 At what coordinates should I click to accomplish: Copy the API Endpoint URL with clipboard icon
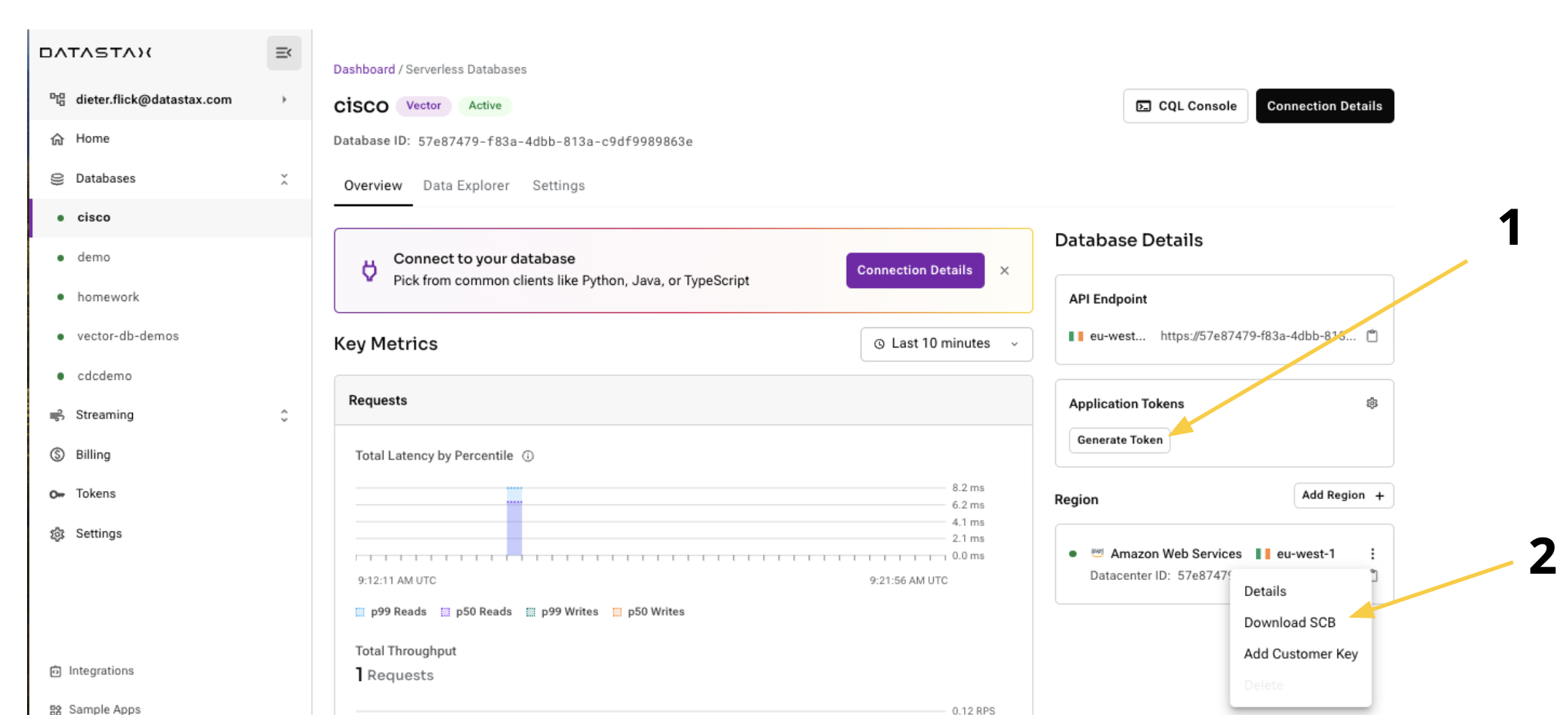point(1372,336)
